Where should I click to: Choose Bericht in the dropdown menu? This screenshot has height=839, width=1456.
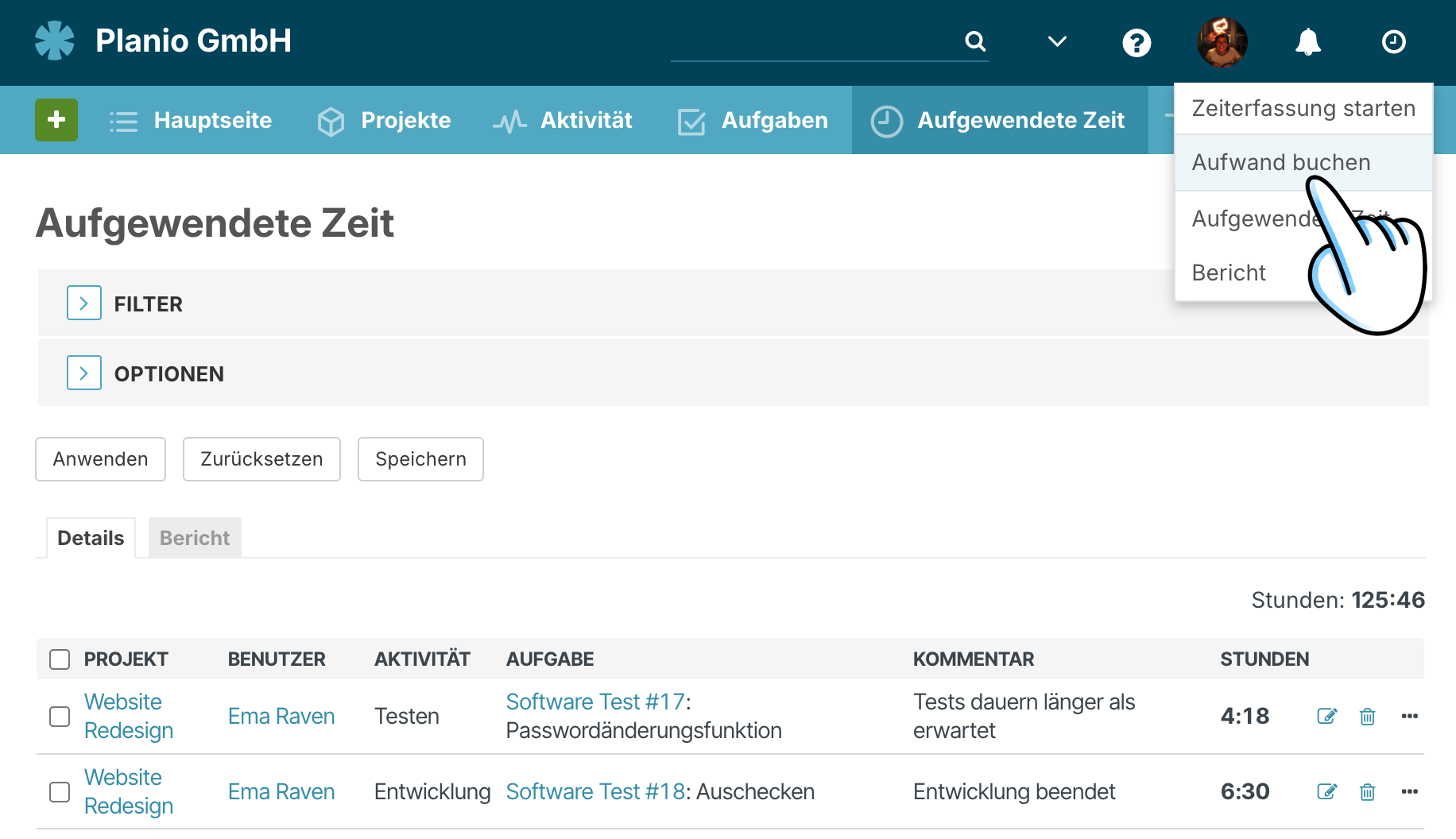[1229, 273]
